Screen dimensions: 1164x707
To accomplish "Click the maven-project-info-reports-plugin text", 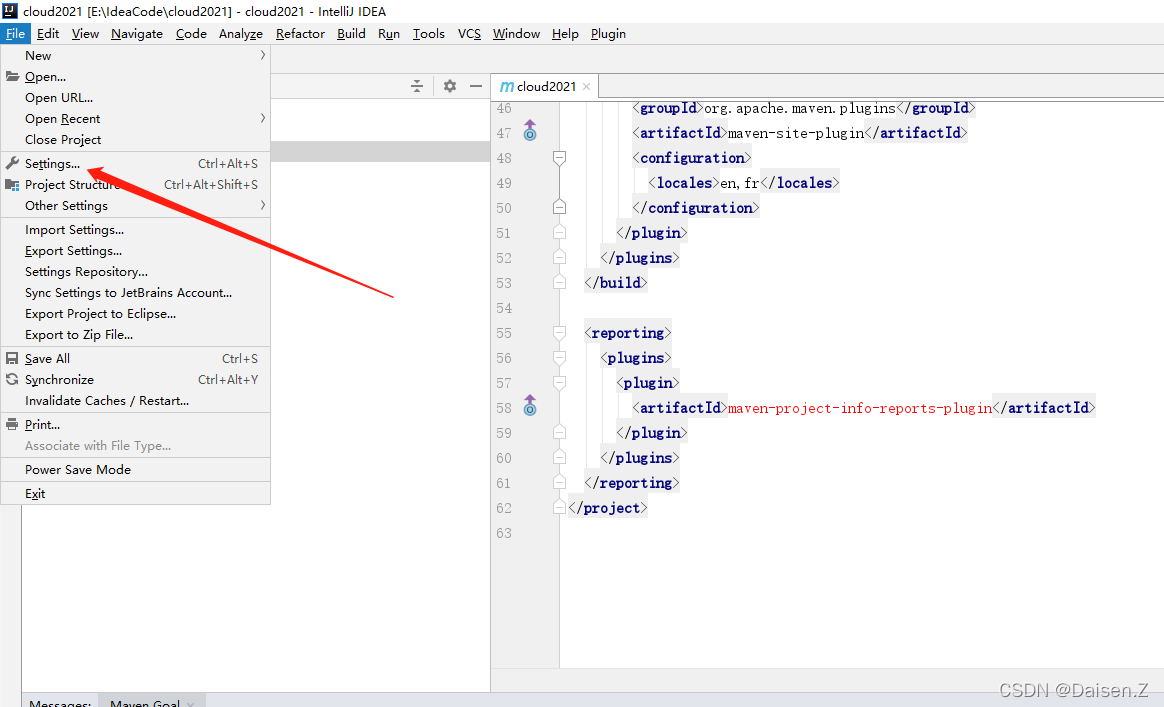I will [860, 408].
